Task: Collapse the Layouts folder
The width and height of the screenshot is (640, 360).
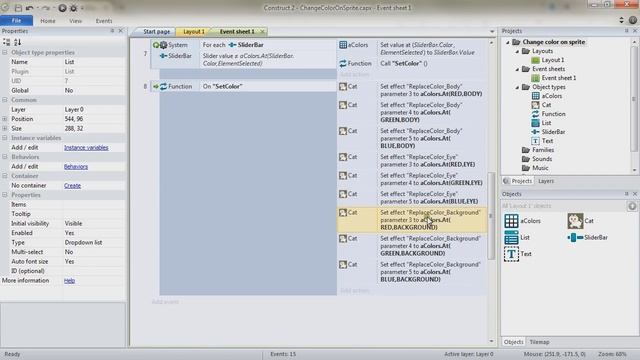Action: point(517,51)
